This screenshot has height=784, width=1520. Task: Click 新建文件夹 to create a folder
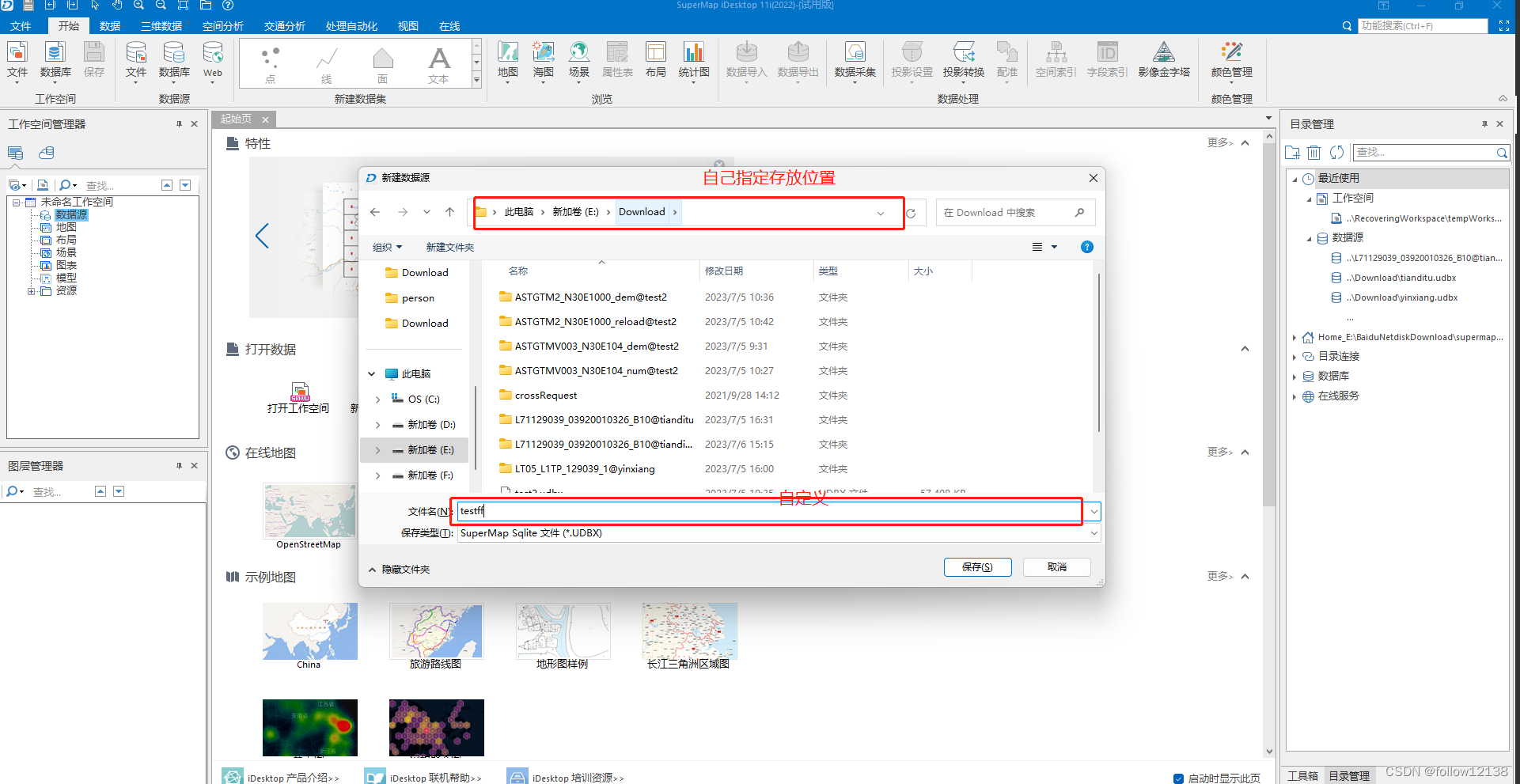[x=449, y=247]
